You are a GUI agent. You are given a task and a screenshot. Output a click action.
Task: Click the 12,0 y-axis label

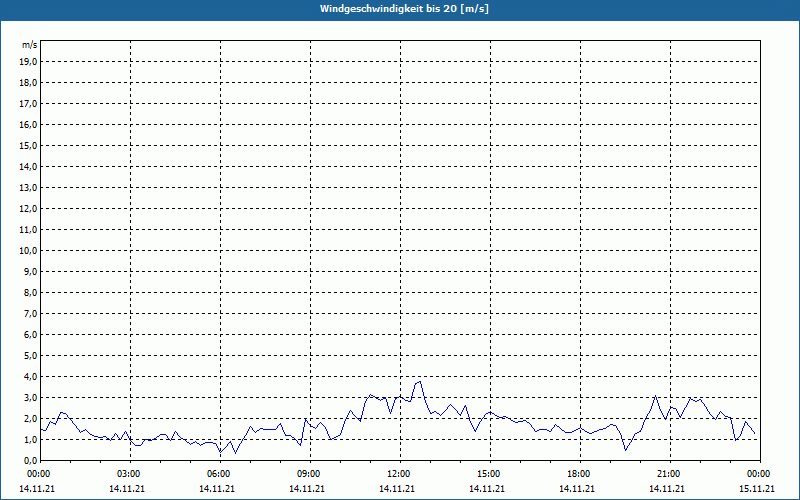pos(29,209)
